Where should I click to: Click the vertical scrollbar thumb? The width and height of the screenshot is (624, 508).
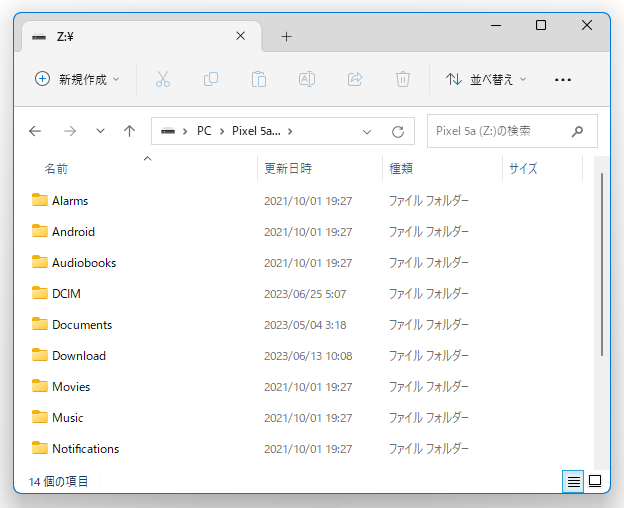[602, 265]
